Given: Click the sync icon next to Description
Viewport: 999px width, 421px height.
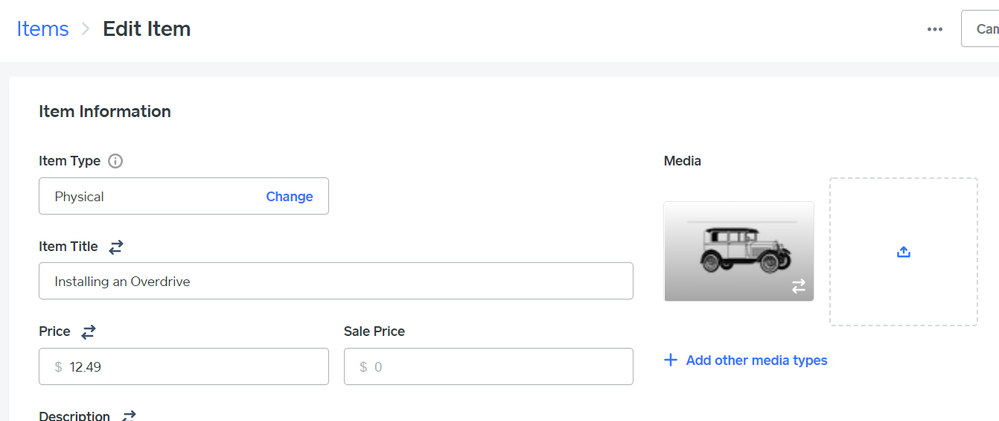Looking at the screenshot, I should point(128,416).
